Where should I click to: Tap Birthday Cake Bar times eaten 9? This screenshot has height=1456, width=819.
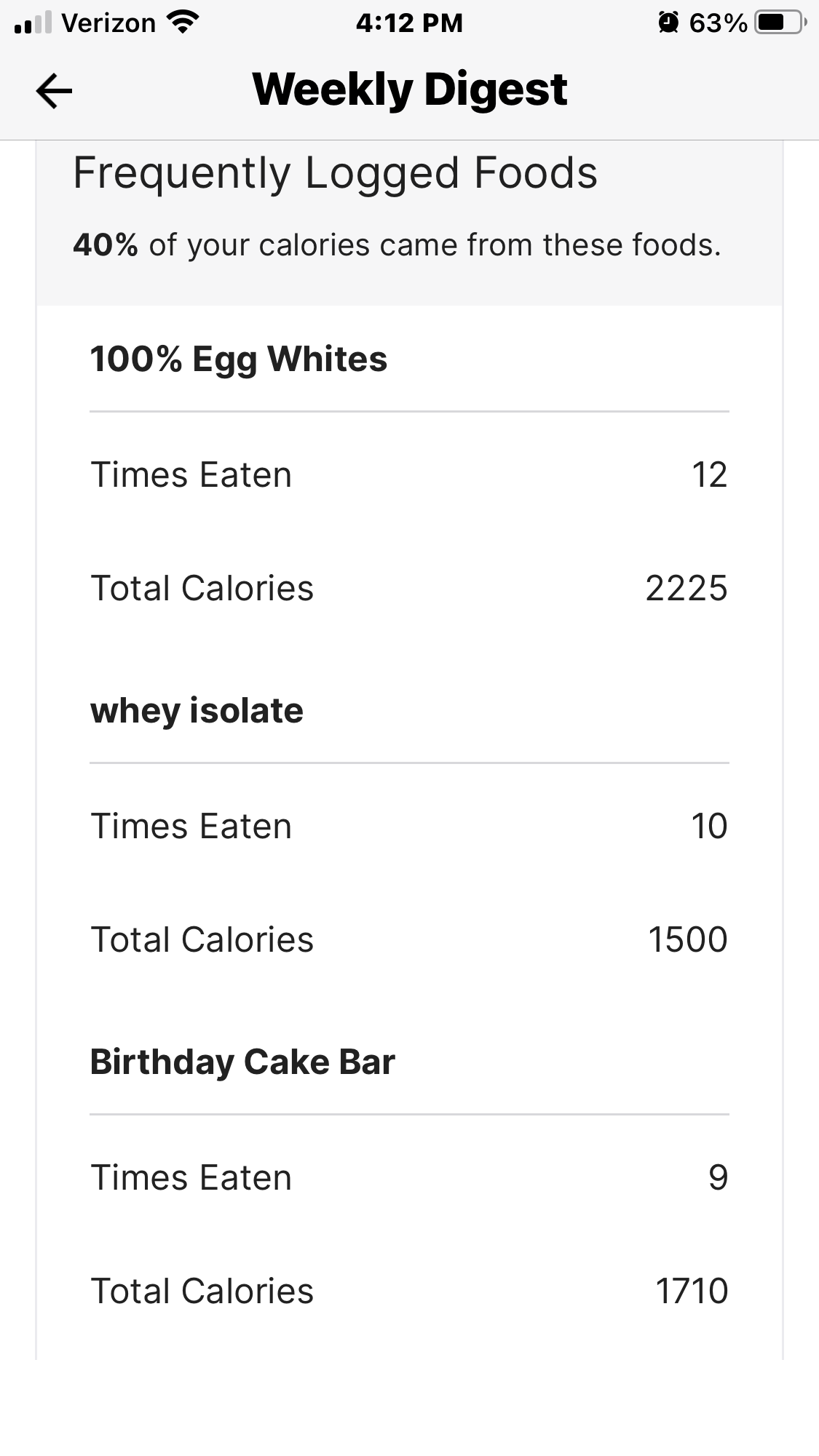coord(718,1178)
